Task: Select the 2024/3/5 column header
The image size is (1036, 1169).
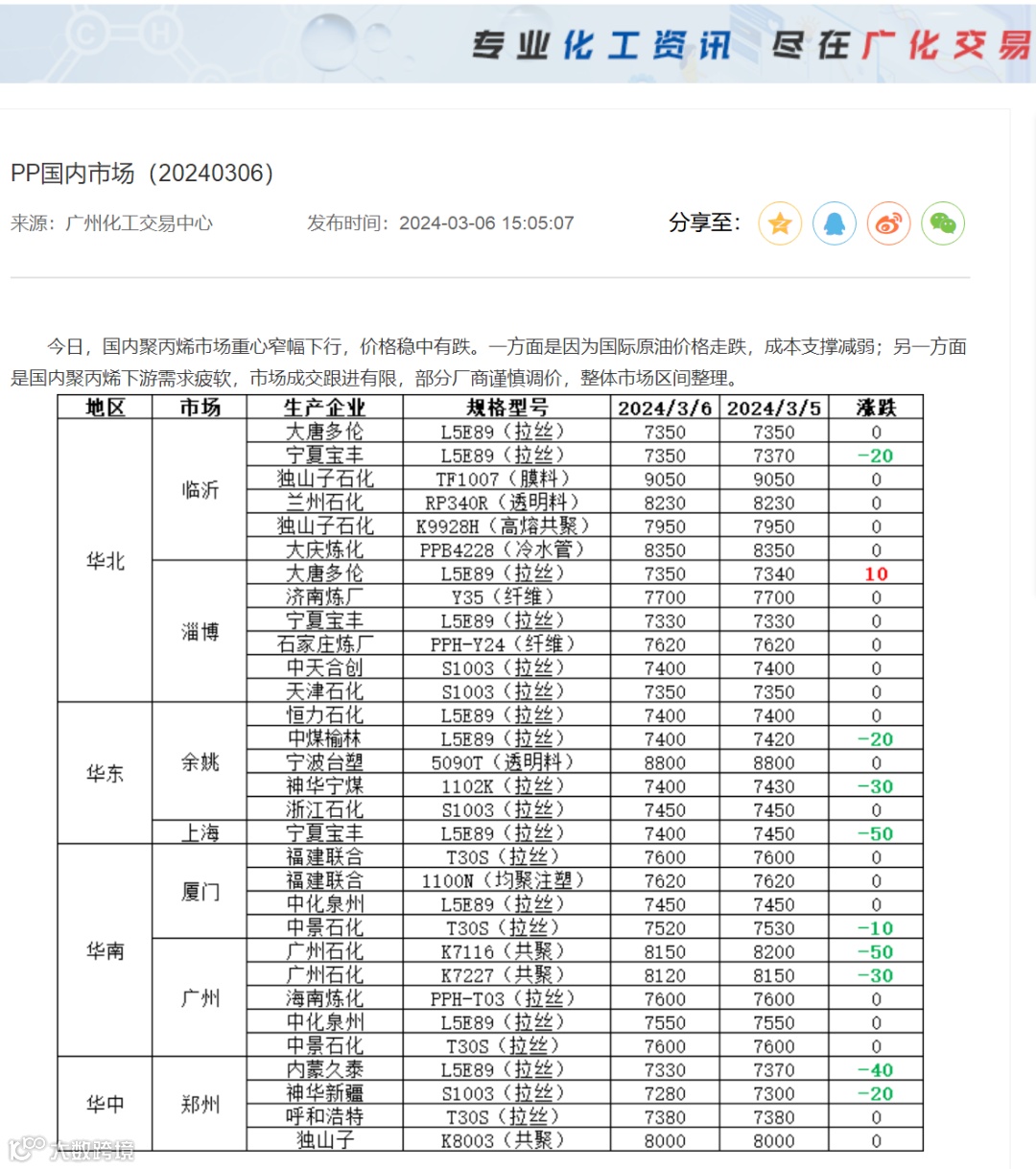Action: [x=774, y=408]
